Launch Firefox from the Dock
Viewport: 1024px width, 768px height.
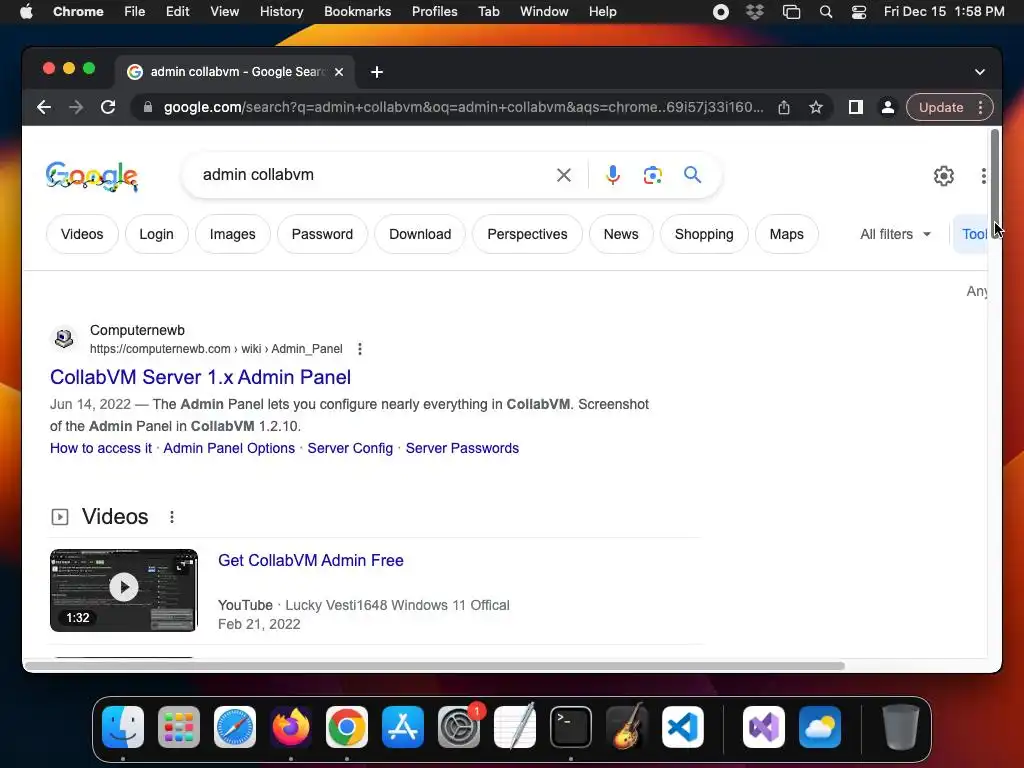[291, 727]
